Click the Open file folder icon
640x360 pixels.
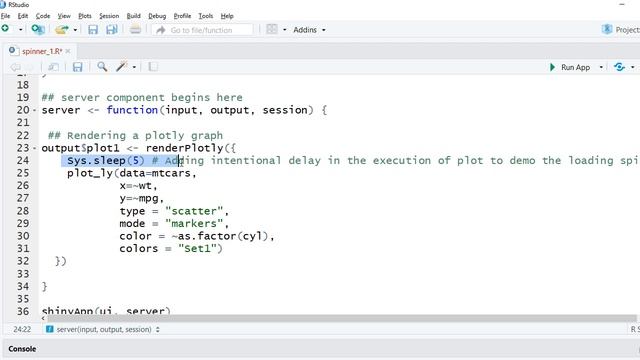pos(62,30)
